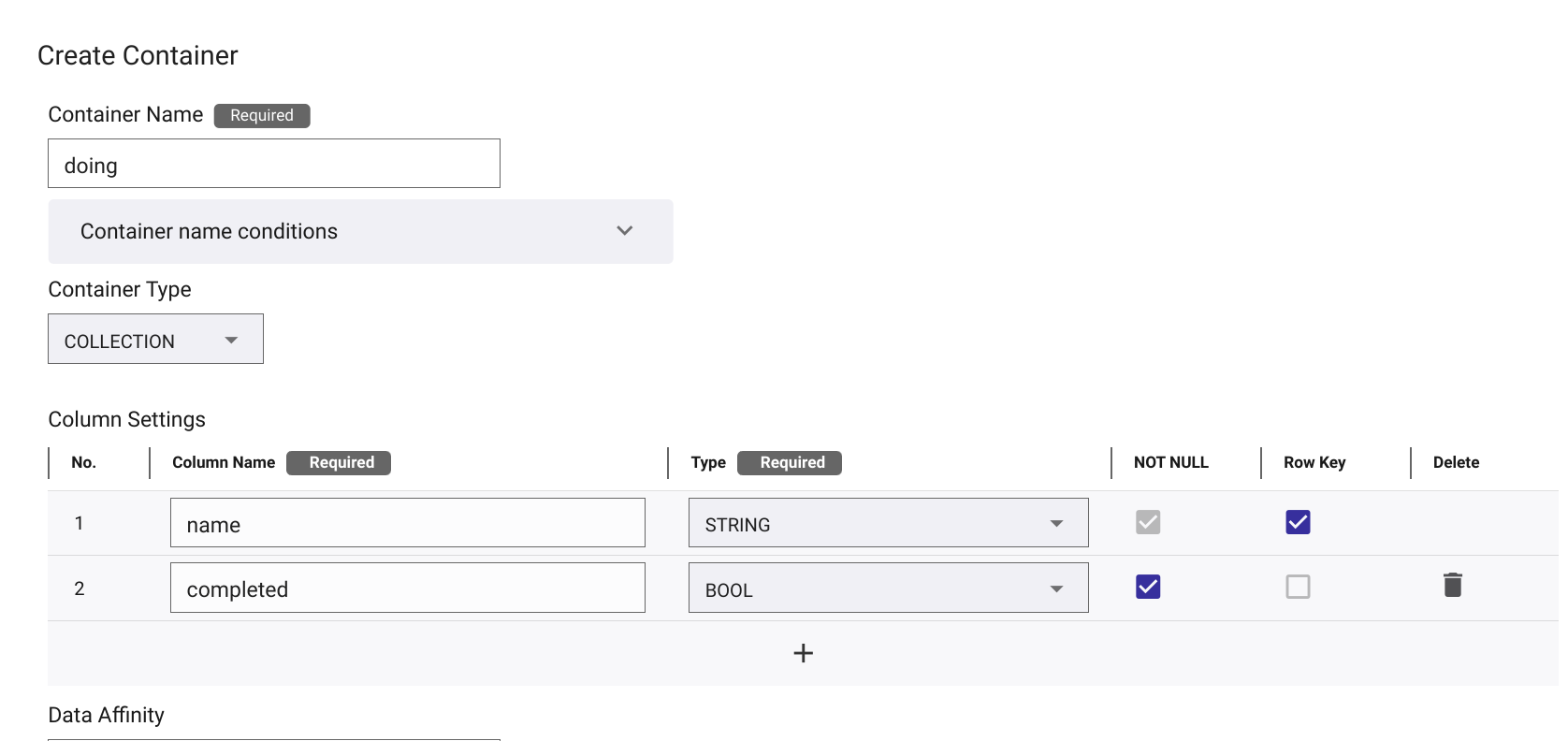The width and height of the screenshot is (1568, 741).
Task: Open the Container Type COLLECTION dropdown
Action: click(155, 340)
